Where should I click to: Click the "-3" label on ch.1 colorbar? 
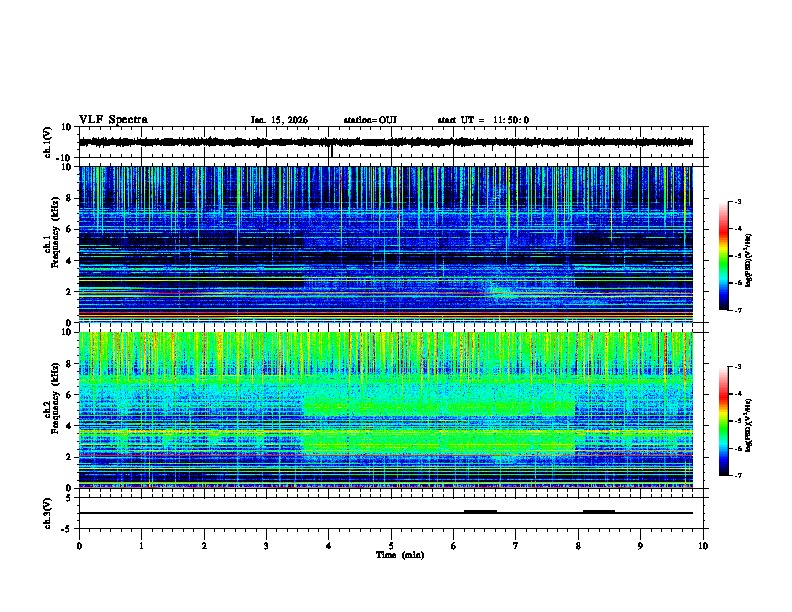(x=737, y=202)
